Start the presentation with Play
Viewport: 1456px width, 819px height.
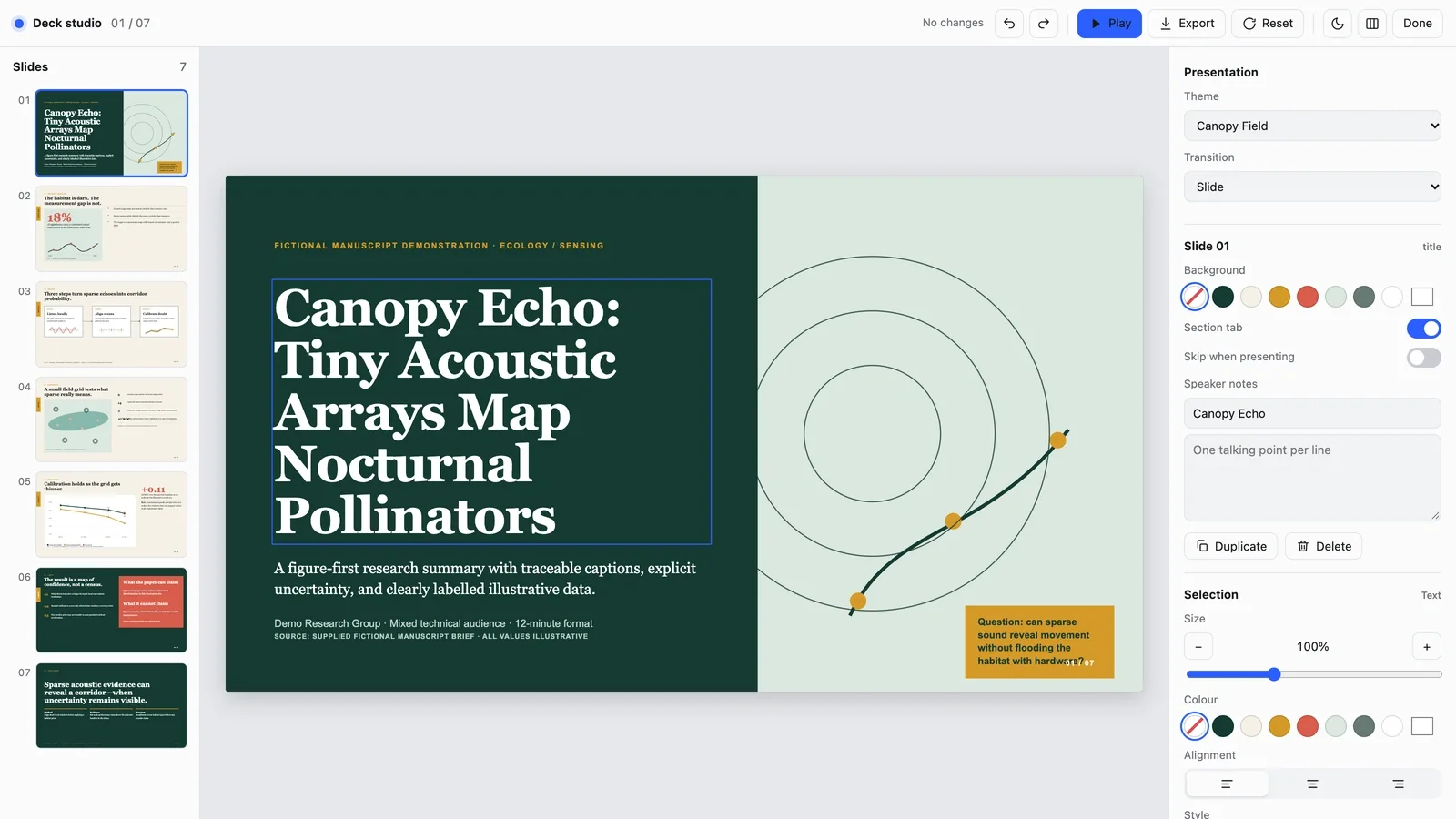tap(1109, 24)
